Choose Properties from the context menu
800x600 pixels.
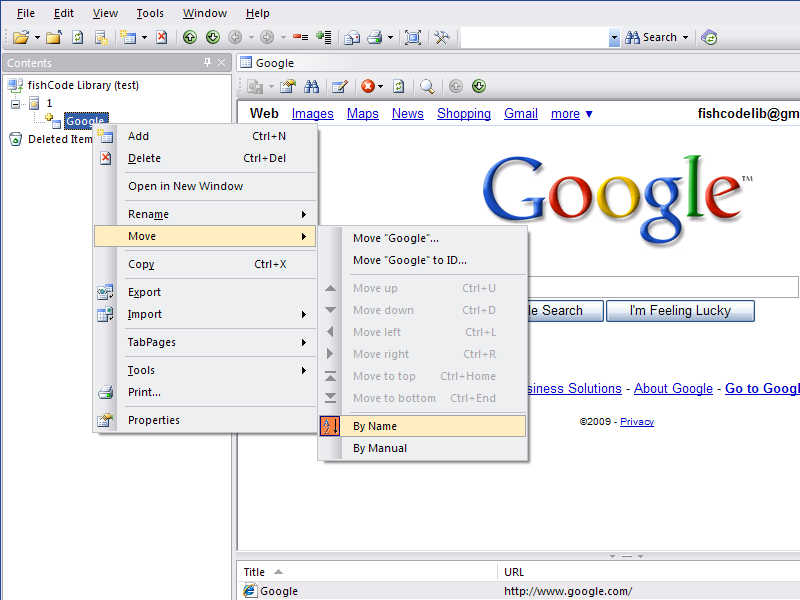pyautogui.click(x=206, y=420)
